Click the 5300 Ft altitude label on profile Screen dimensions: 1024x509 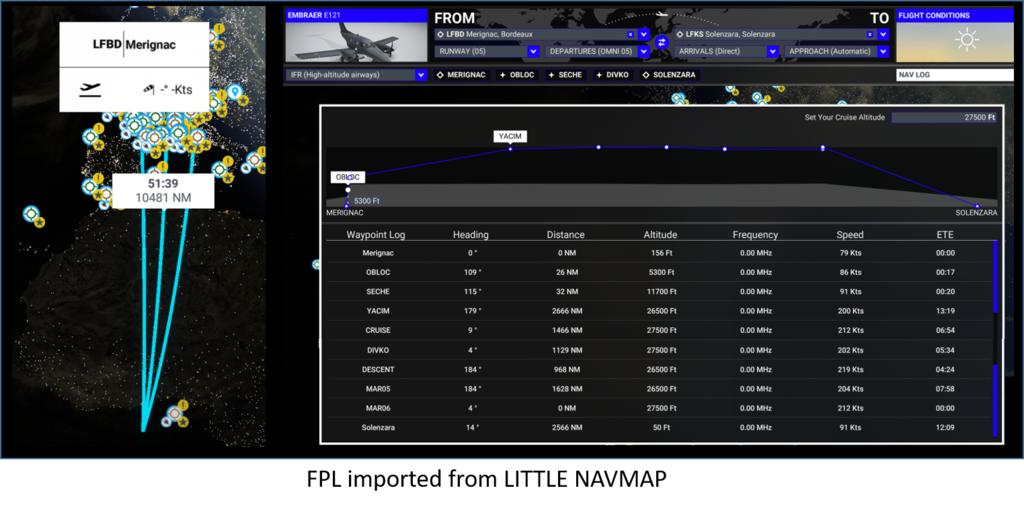click(x=366, y=201)
